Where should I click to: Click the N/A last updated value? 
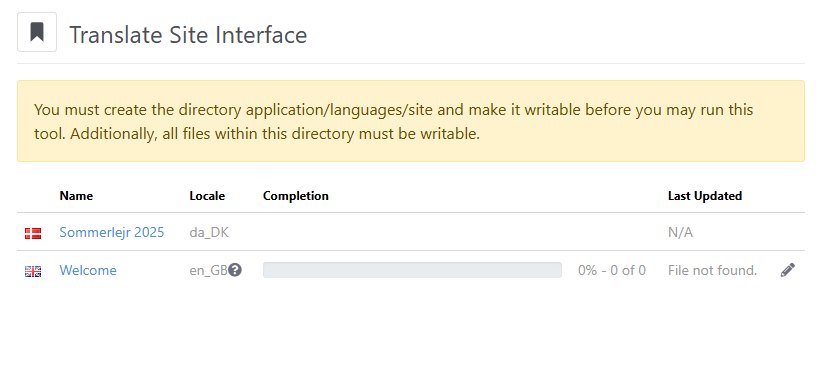coord(680,232)
